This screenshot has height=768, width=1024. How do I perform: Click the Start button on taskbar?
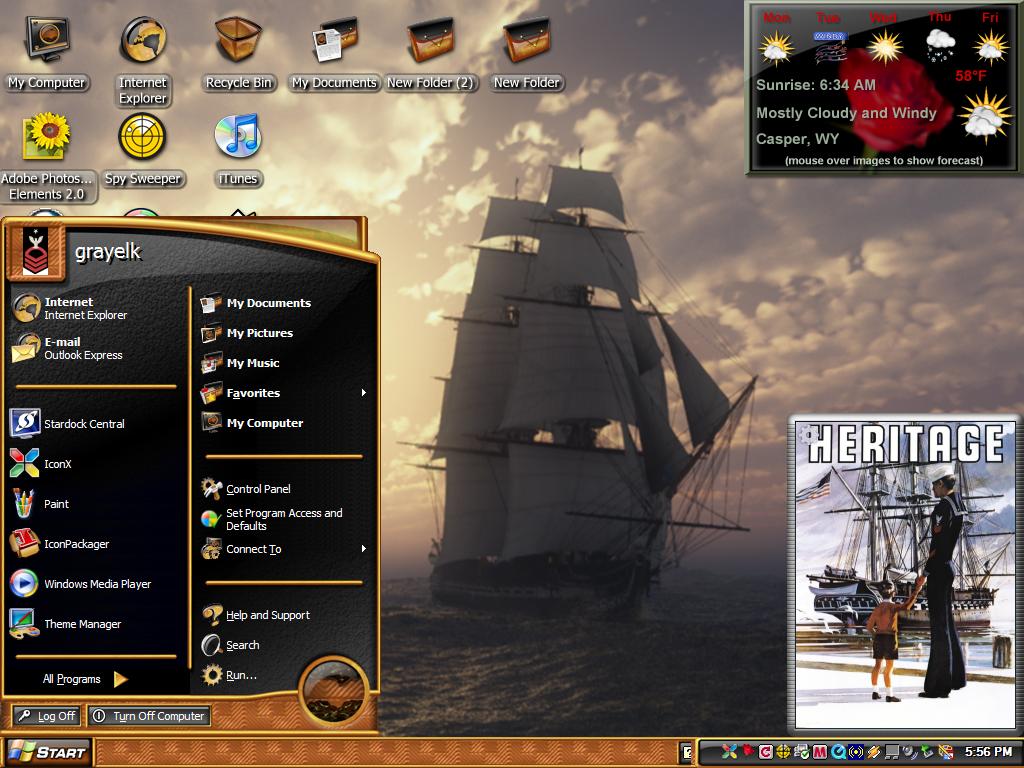point(47,752)
